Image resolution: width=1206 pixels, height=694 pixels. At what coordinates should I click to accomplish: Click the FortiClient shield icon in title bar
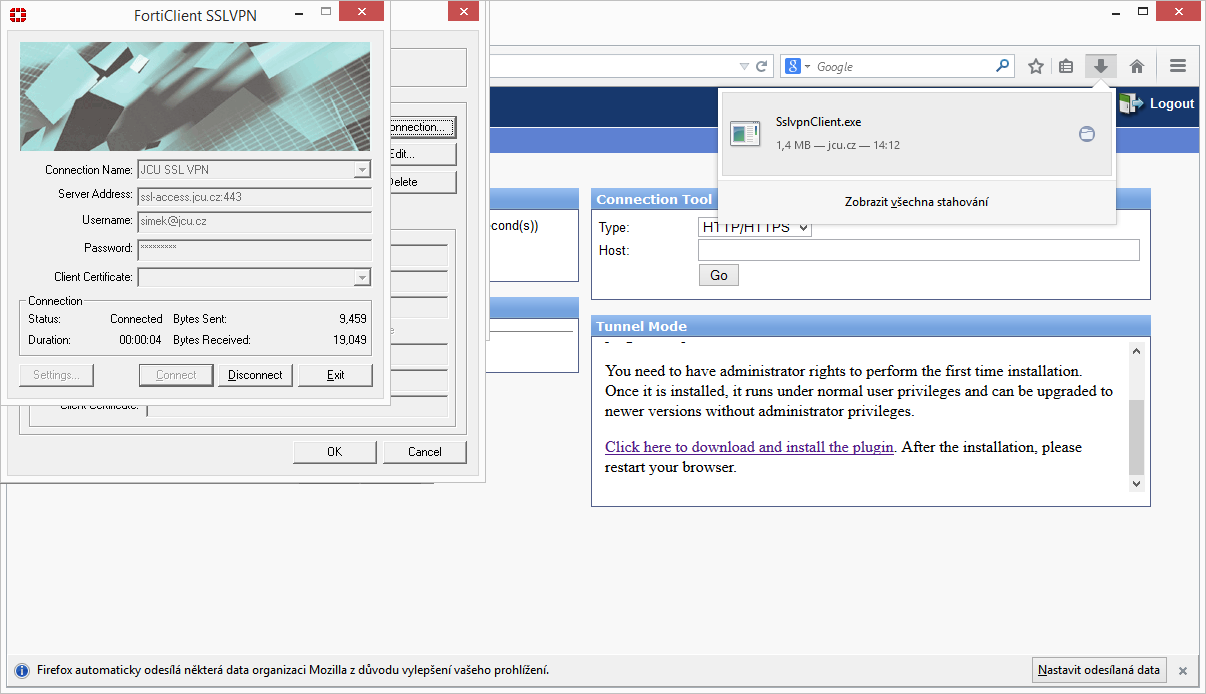(17, 15)
